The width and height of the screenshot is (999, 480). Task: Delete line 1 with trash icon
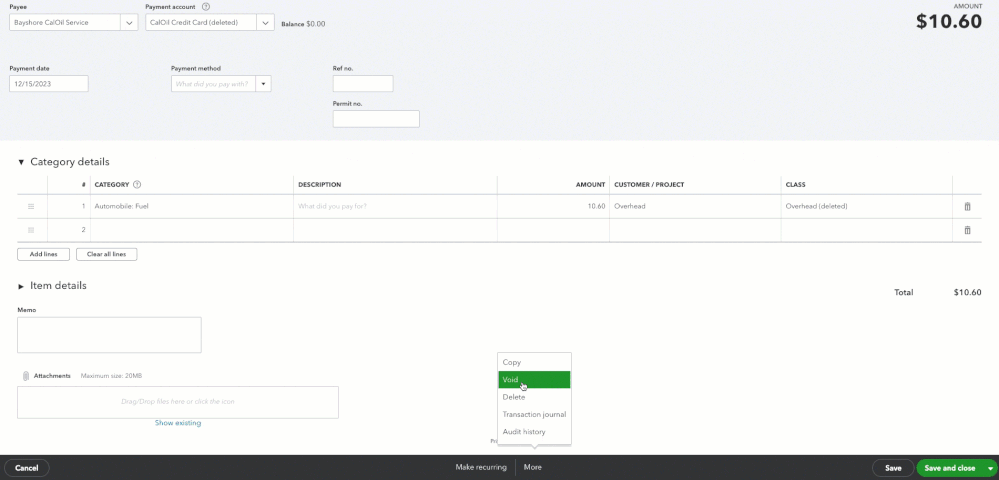point(967,207)
